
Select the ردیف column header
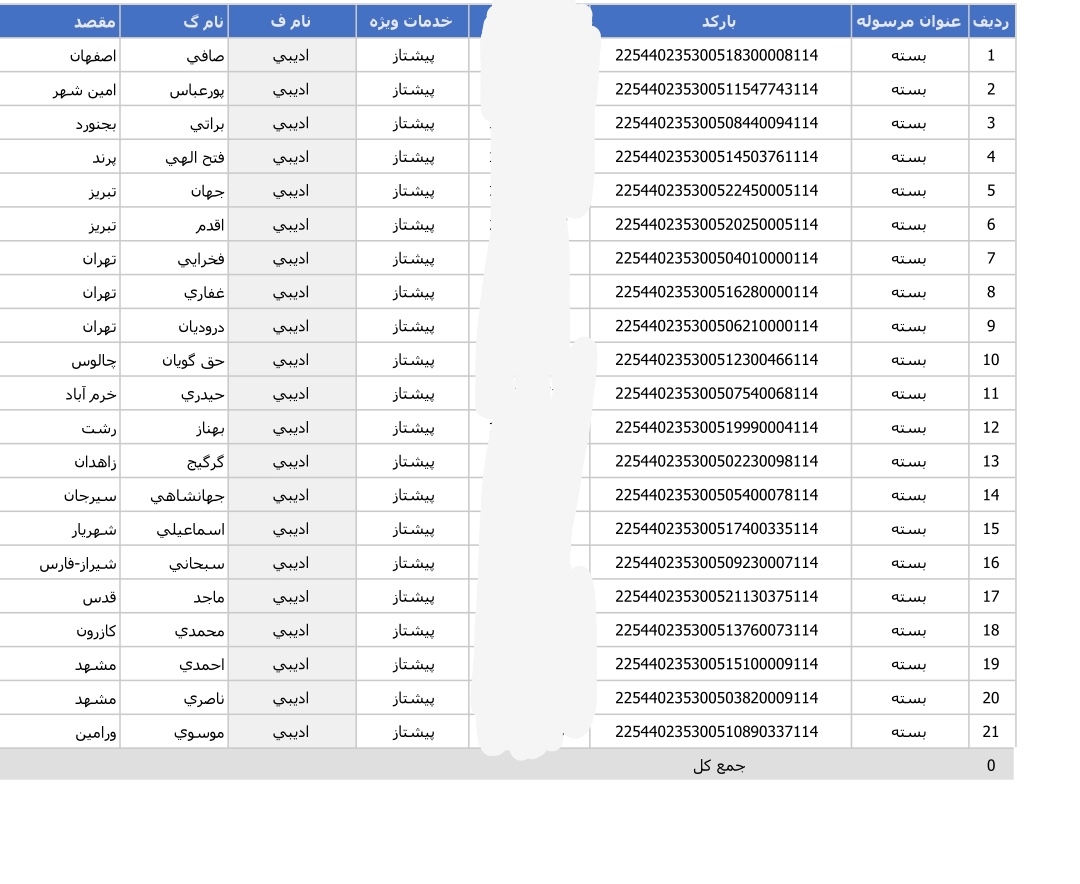991,21
